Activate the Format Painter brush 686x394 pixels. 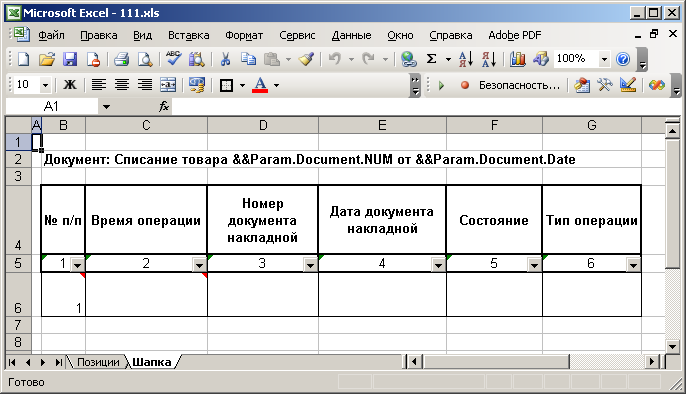coord(306,59)
